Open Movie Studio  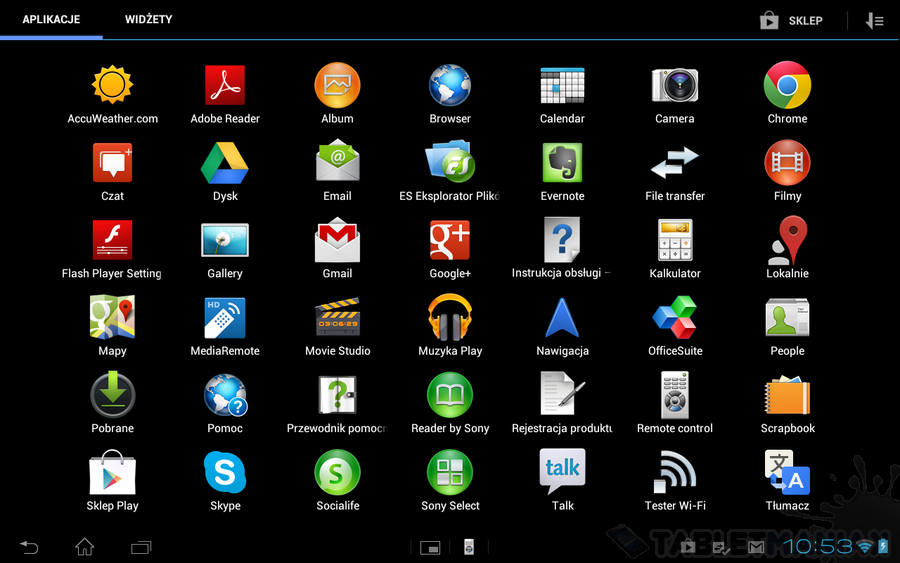tap(338, 317)
